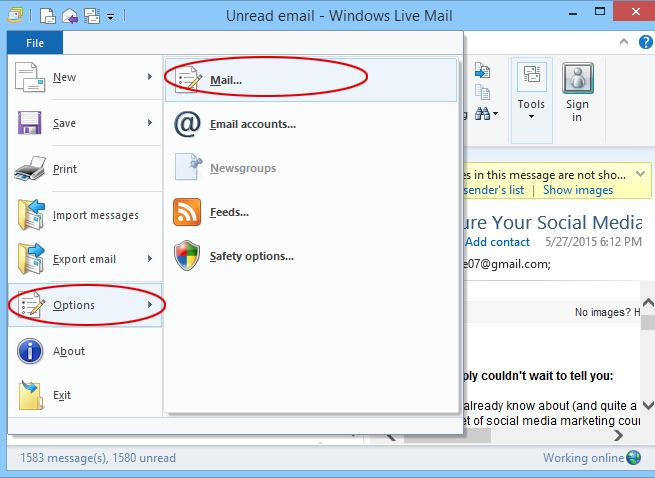
Task: Click the New document icon in File menu
Action: (x=30, y=77)
